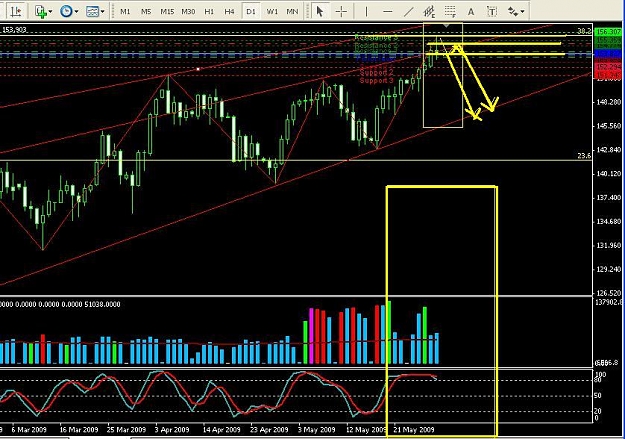The height and width of the screenshot is (439, 625).
Task: Activate the crosshair tool
Action: pyautogui.click(x=341, y=12)
